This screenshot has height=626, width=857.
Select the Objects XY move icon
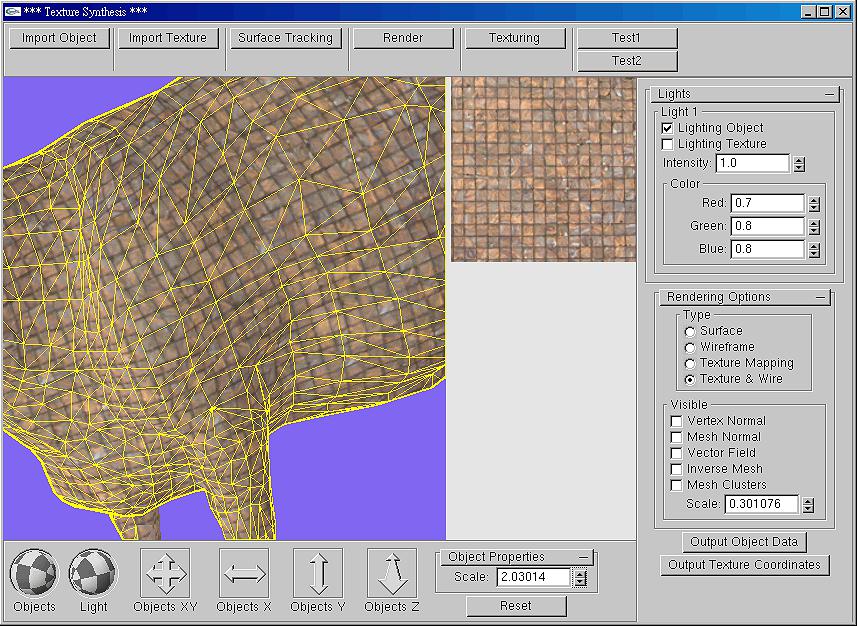(166, 573)
